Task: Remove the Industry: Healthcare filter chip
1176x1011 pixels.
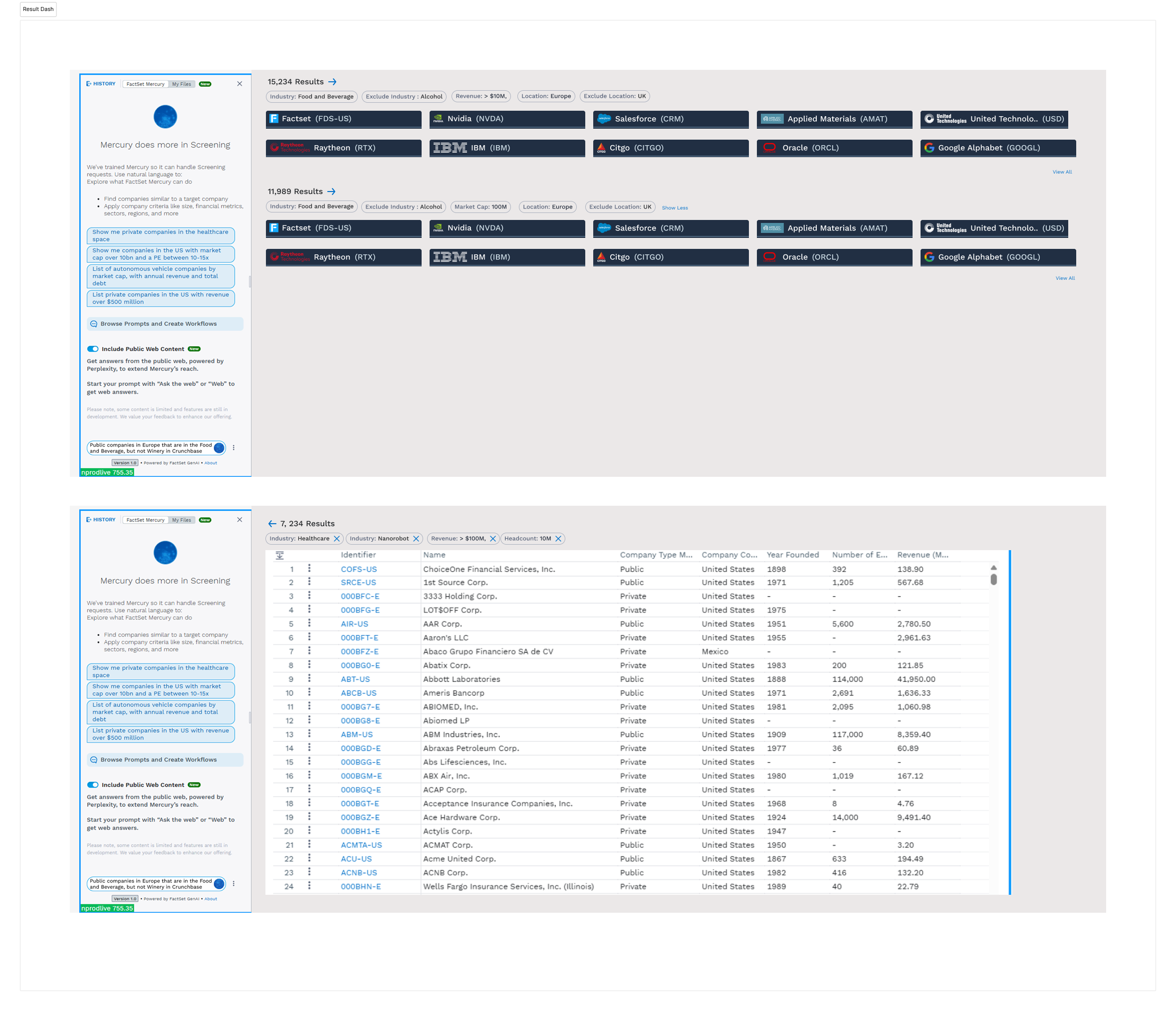Action: (337, 539)
